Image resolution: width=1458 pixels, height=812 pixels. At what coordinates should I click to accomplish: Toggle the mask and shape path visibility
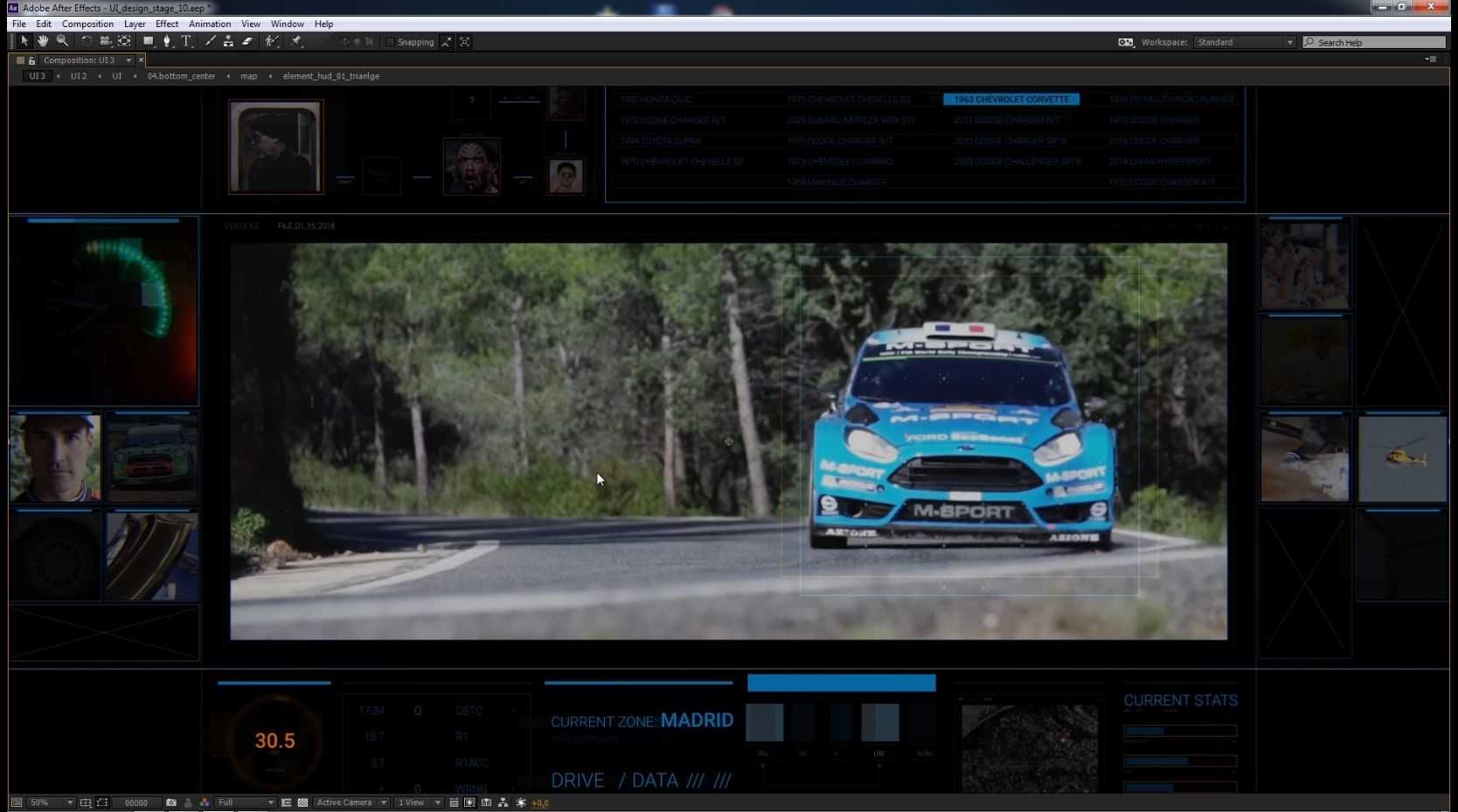[102, 802]
